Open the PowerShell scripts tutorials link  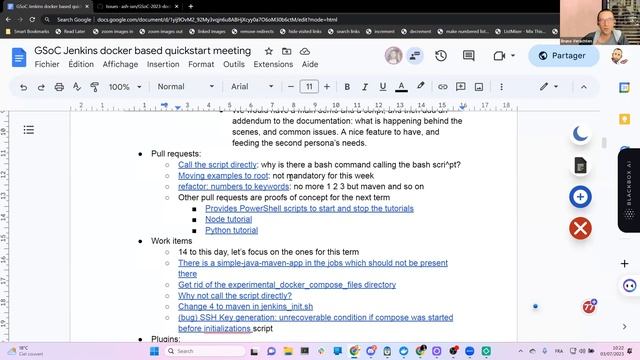coord(309,209)
